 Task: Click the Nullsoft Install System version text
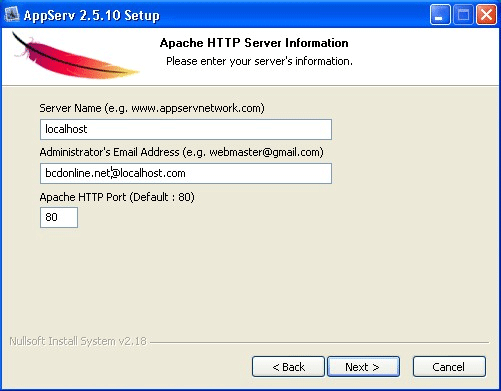click(x=78, y=341)
